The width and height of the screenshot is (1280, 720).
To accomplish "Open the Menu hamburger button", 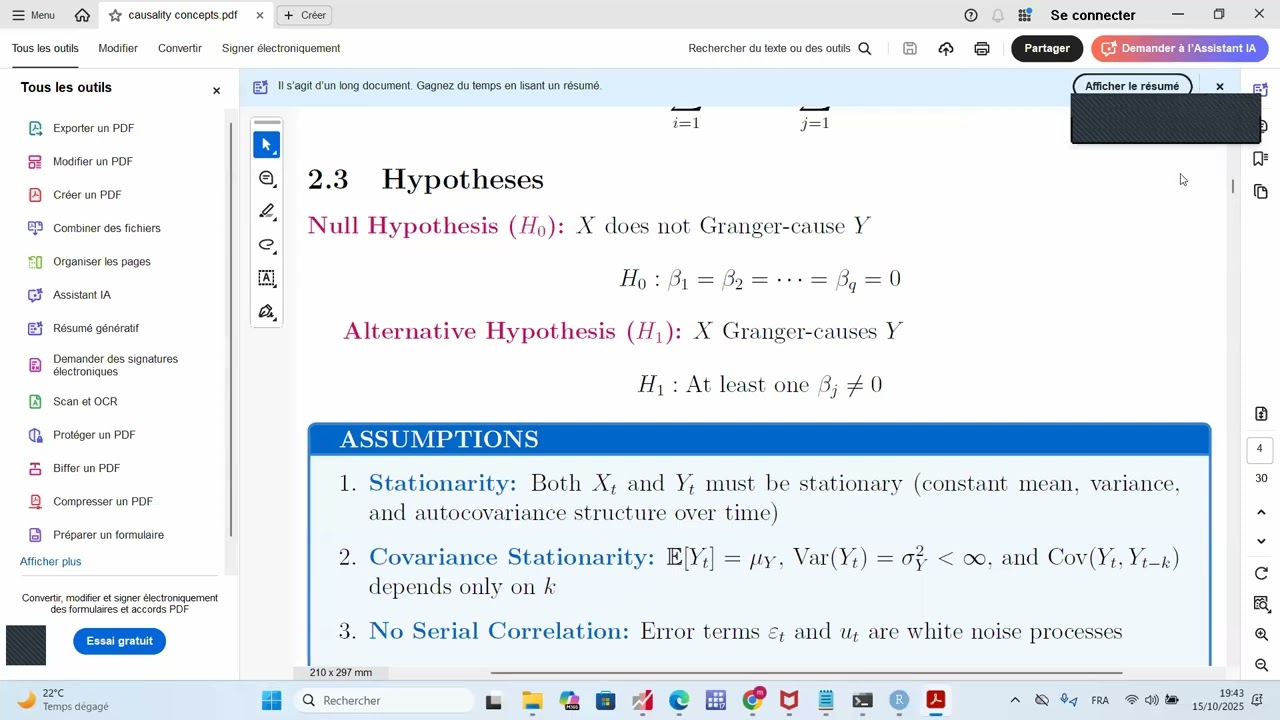I will click(33, 15).
